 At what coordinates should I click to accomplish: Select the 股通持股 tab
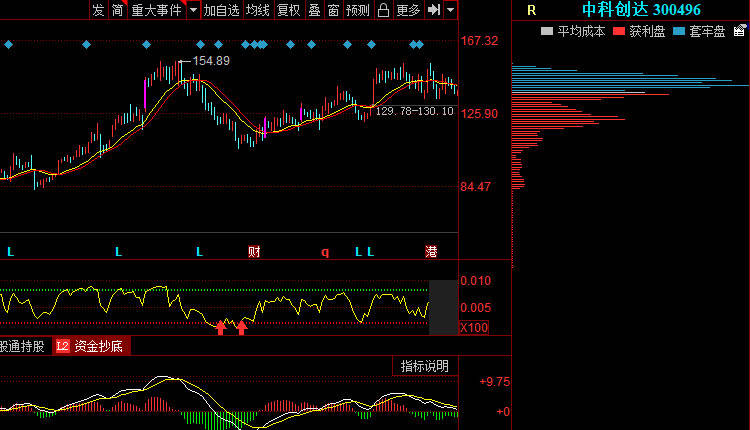tap(22, 346)
